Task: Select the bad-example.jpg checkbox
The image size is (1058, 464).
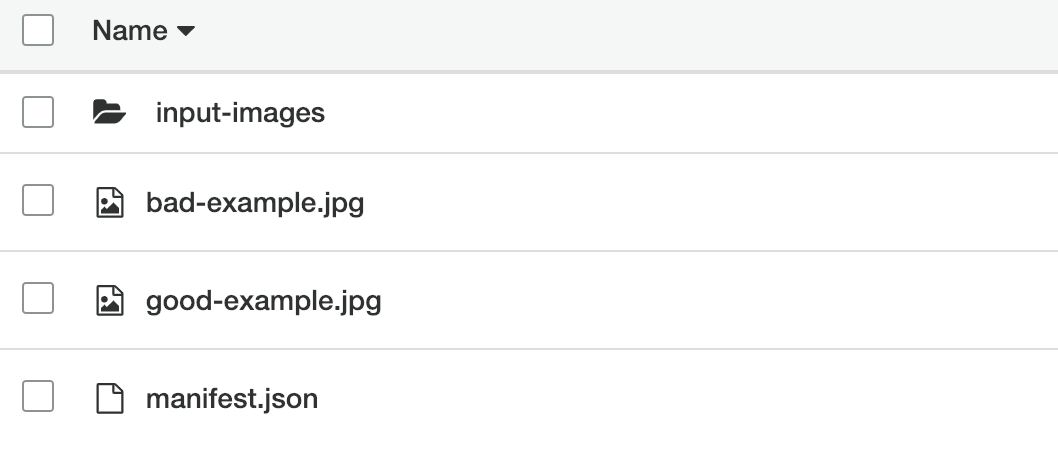Action: tap(38, 203)
